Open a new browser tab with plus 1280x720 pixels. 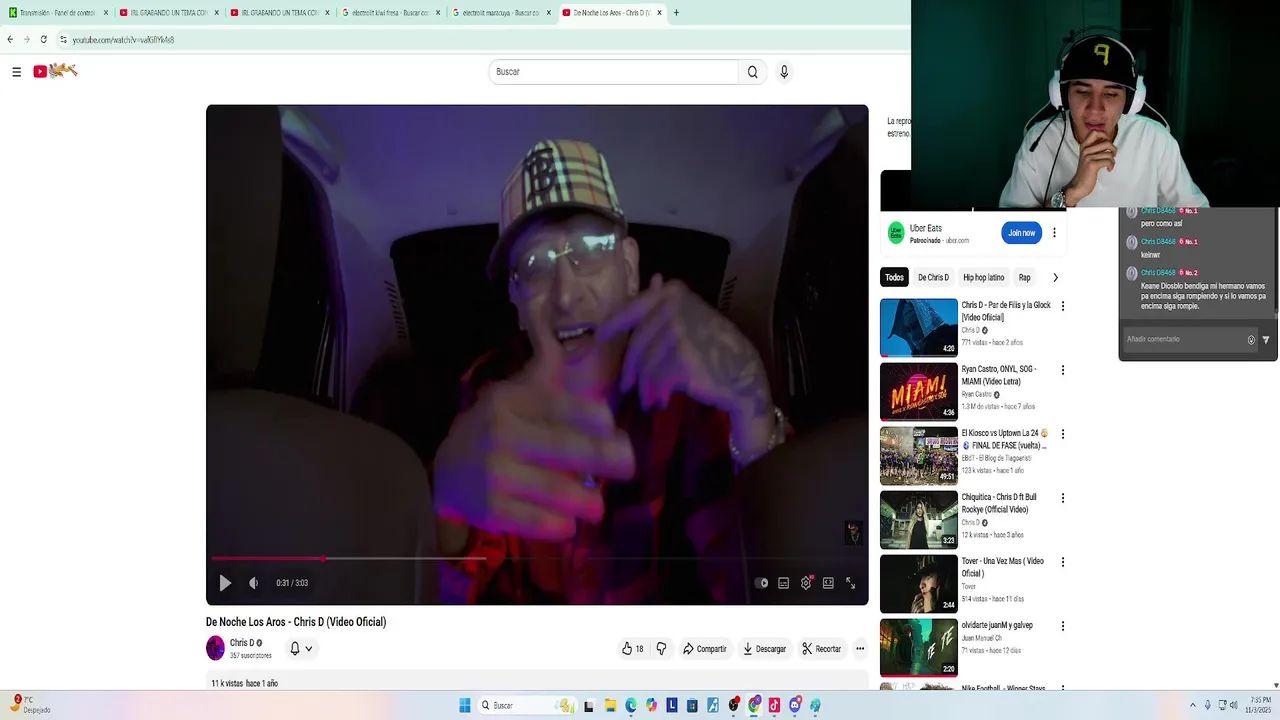click(676, 13)
